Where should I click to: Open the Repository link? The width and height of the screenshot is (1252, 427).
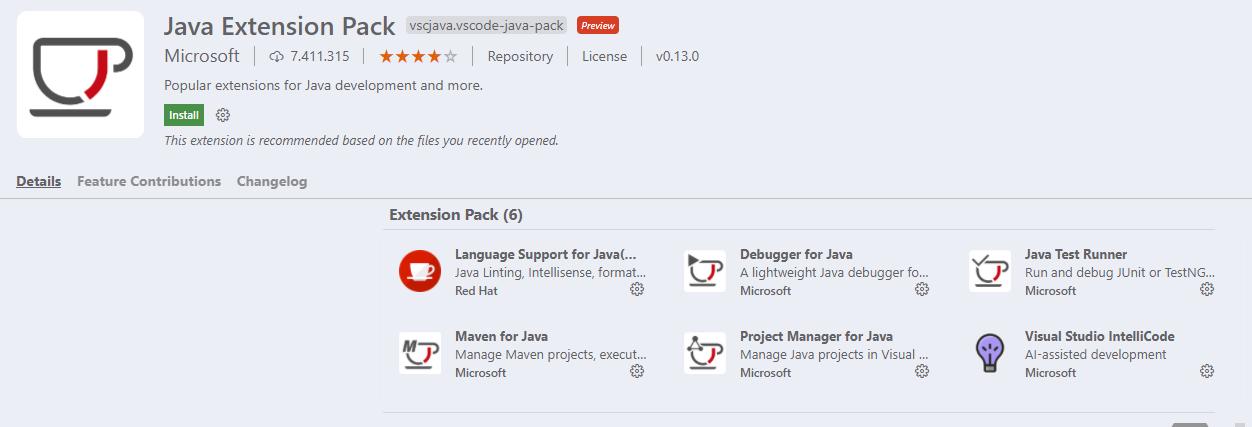(x=520, y=56)
